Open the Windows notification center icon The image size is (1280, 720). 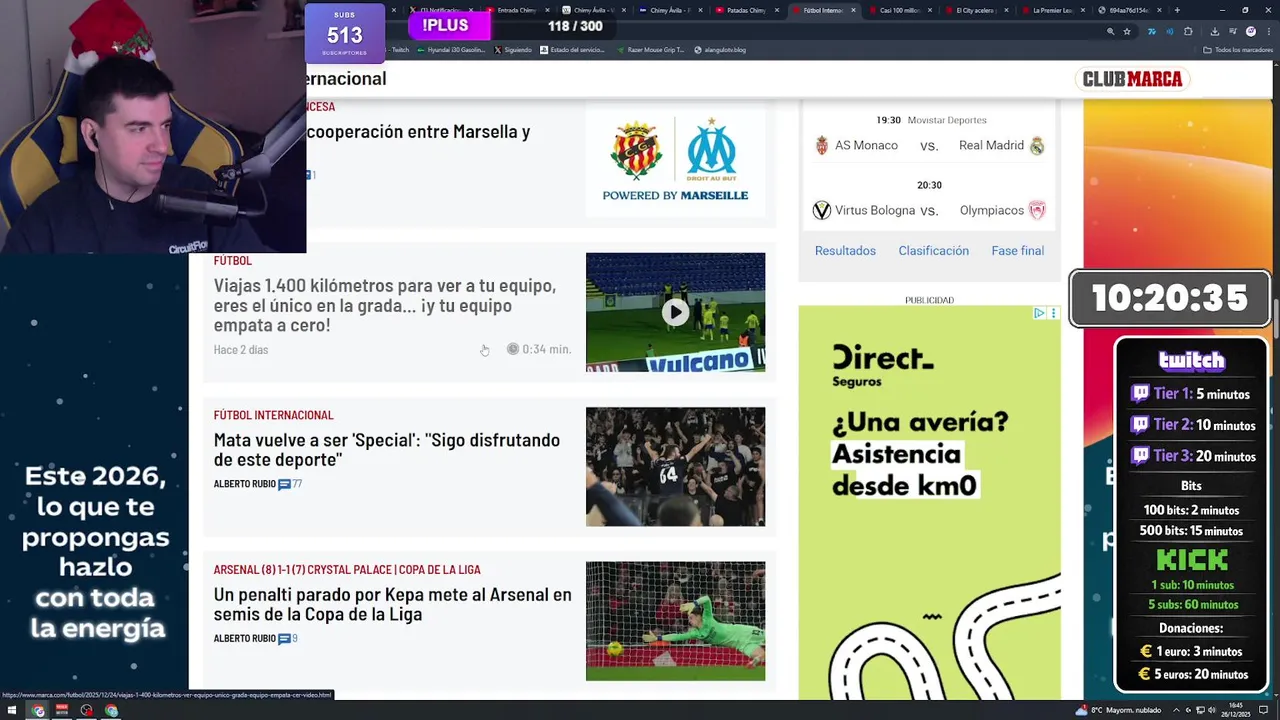coord(1265,710)
